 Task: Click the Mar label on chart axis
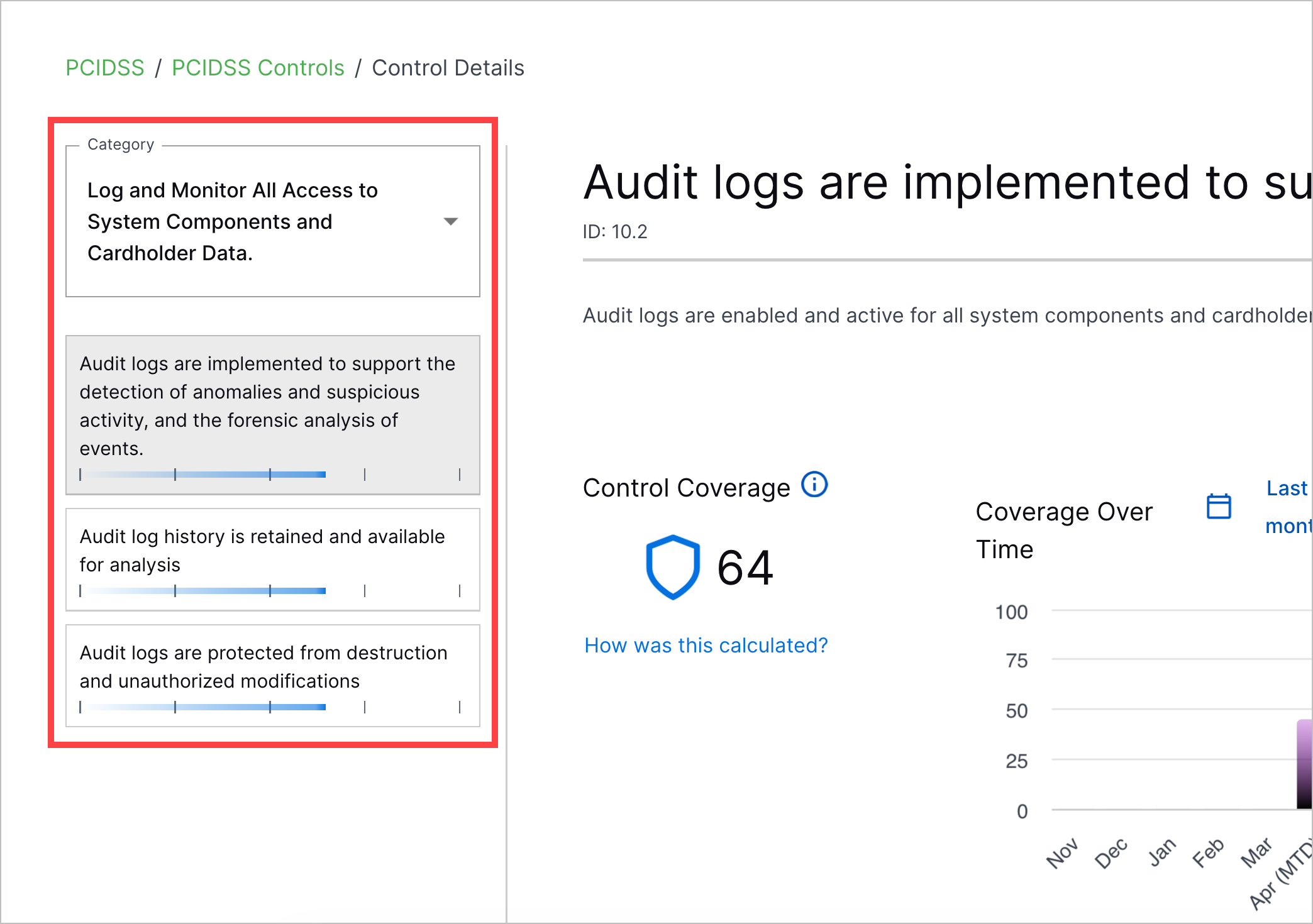1256,852
